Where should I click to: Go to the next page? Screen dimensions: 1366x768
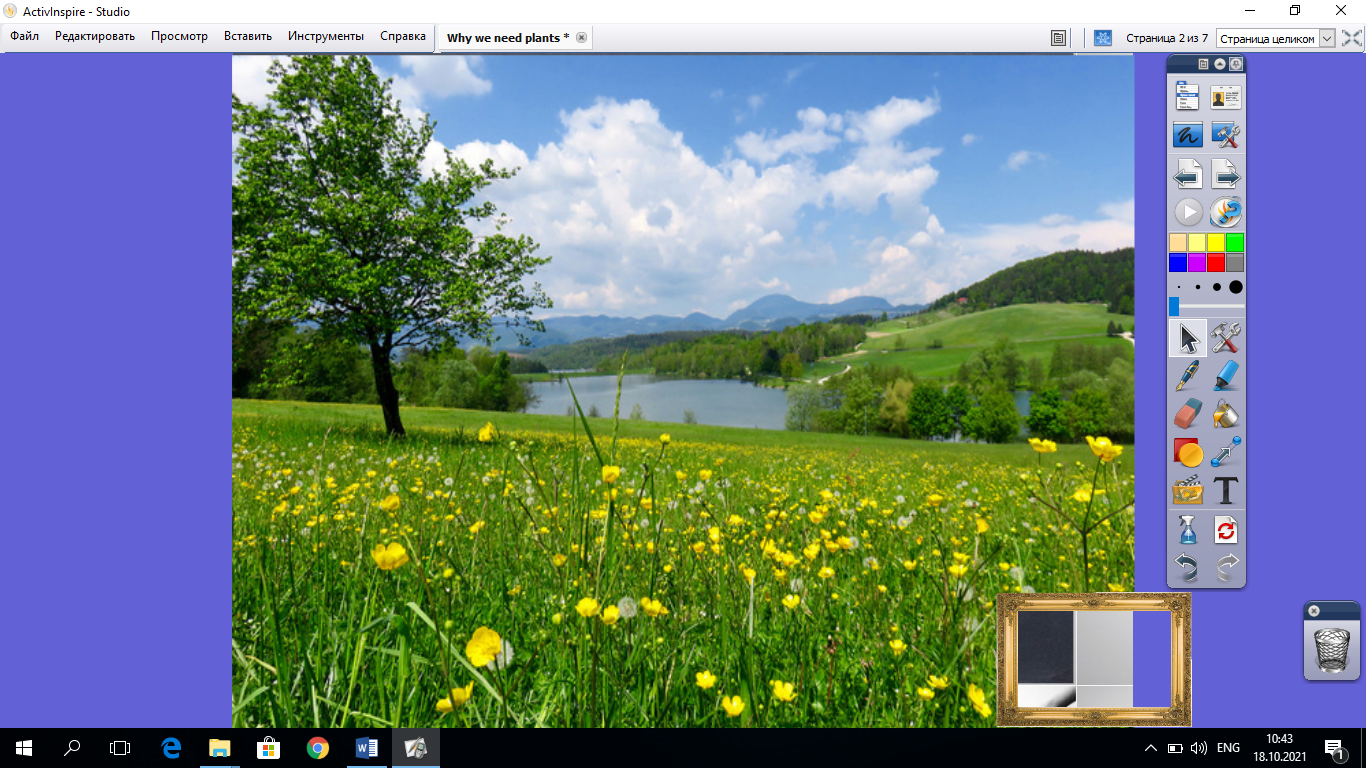[1226, 176]
